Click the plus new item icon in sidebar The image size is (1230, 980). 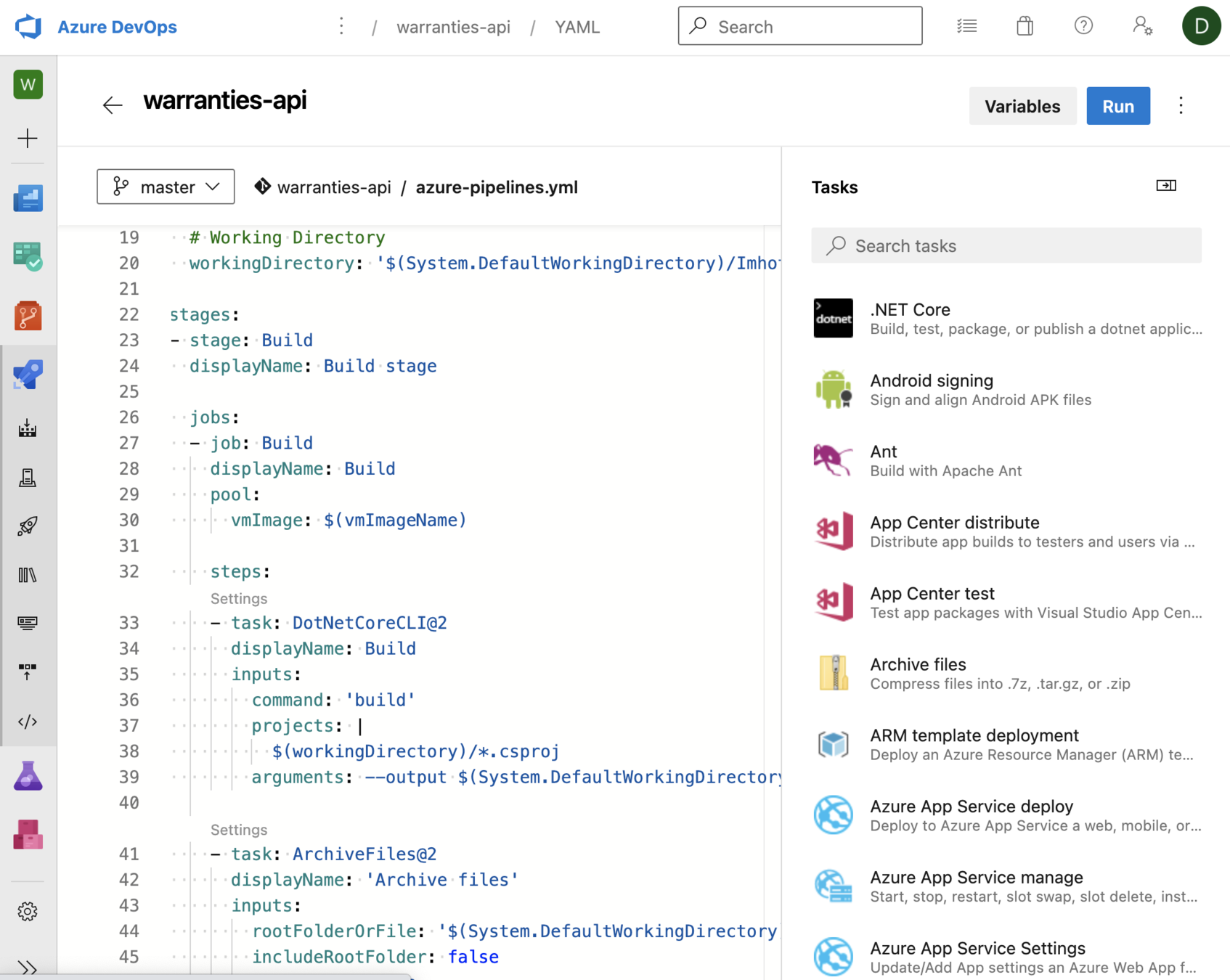coord(28,138)
